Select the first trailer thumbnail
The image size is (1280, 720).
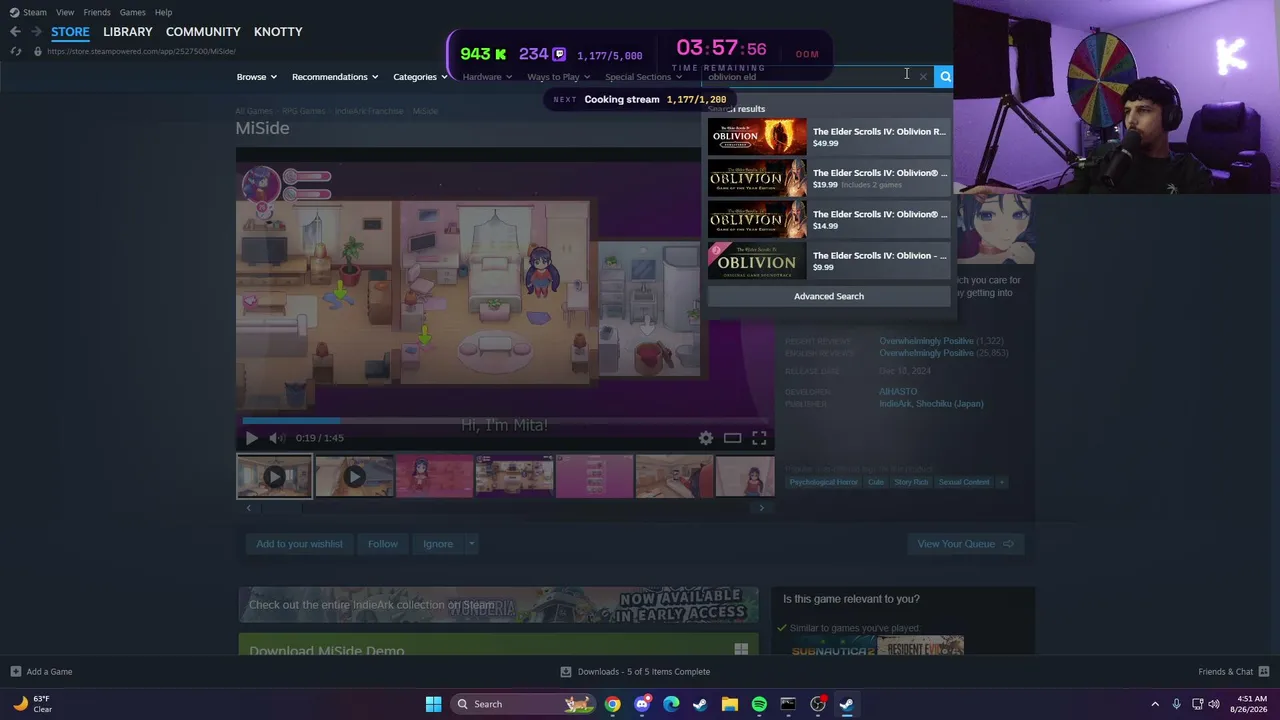(274, 476)
